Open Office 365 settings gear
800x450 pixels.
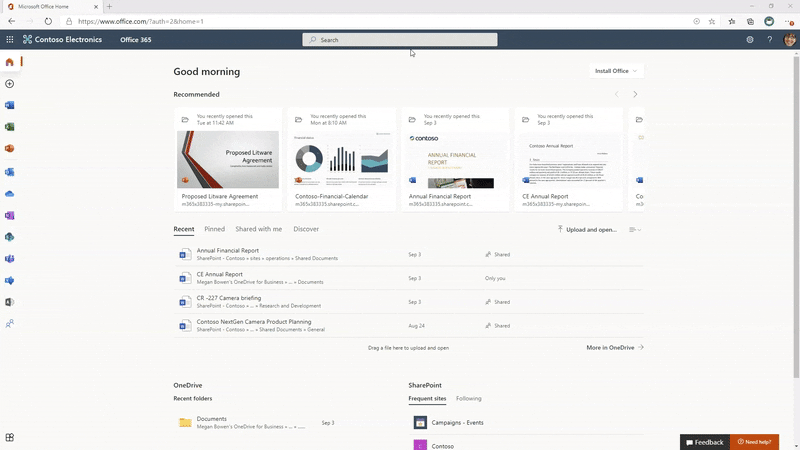(749, 39)
